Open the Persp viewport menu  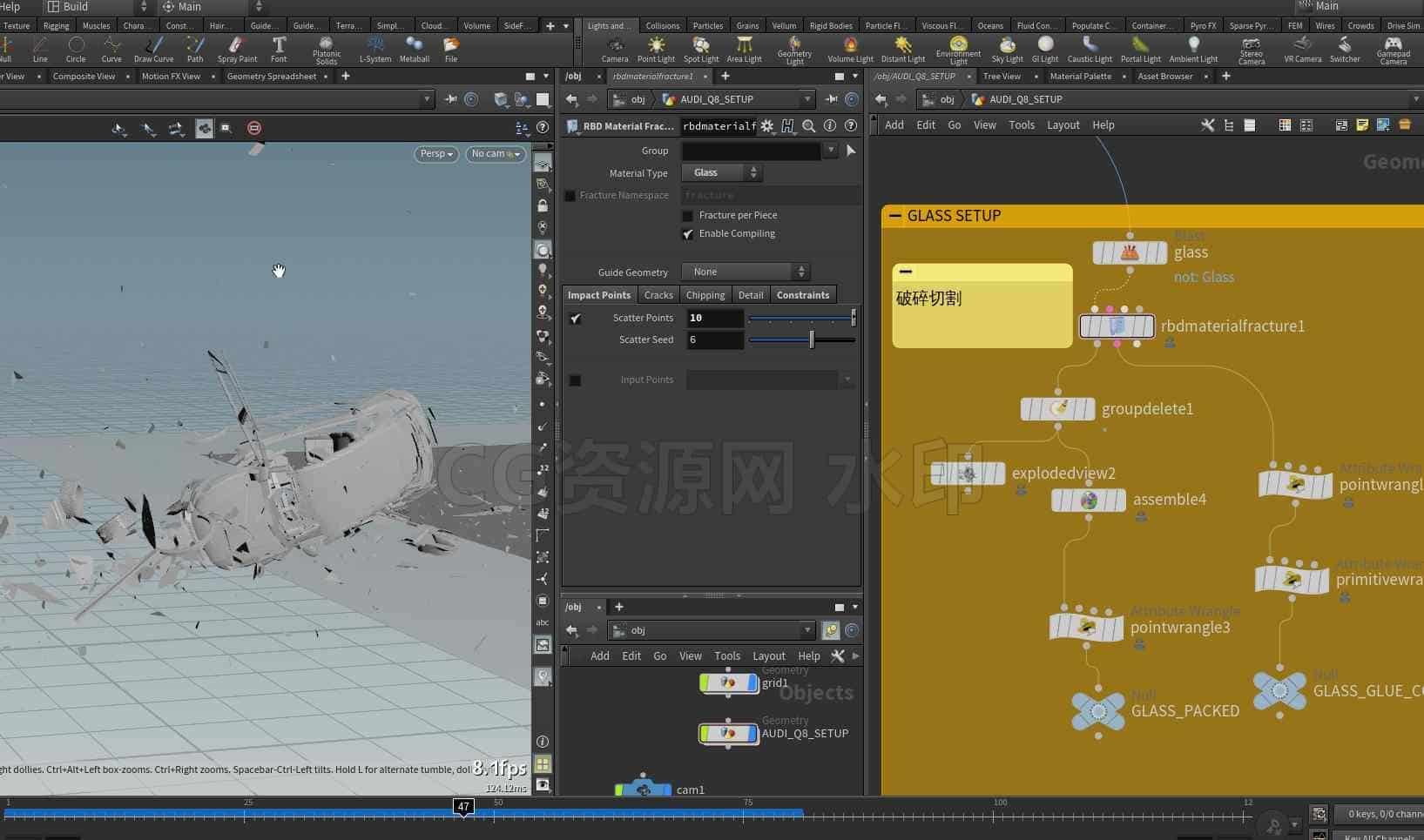(436, 154)
